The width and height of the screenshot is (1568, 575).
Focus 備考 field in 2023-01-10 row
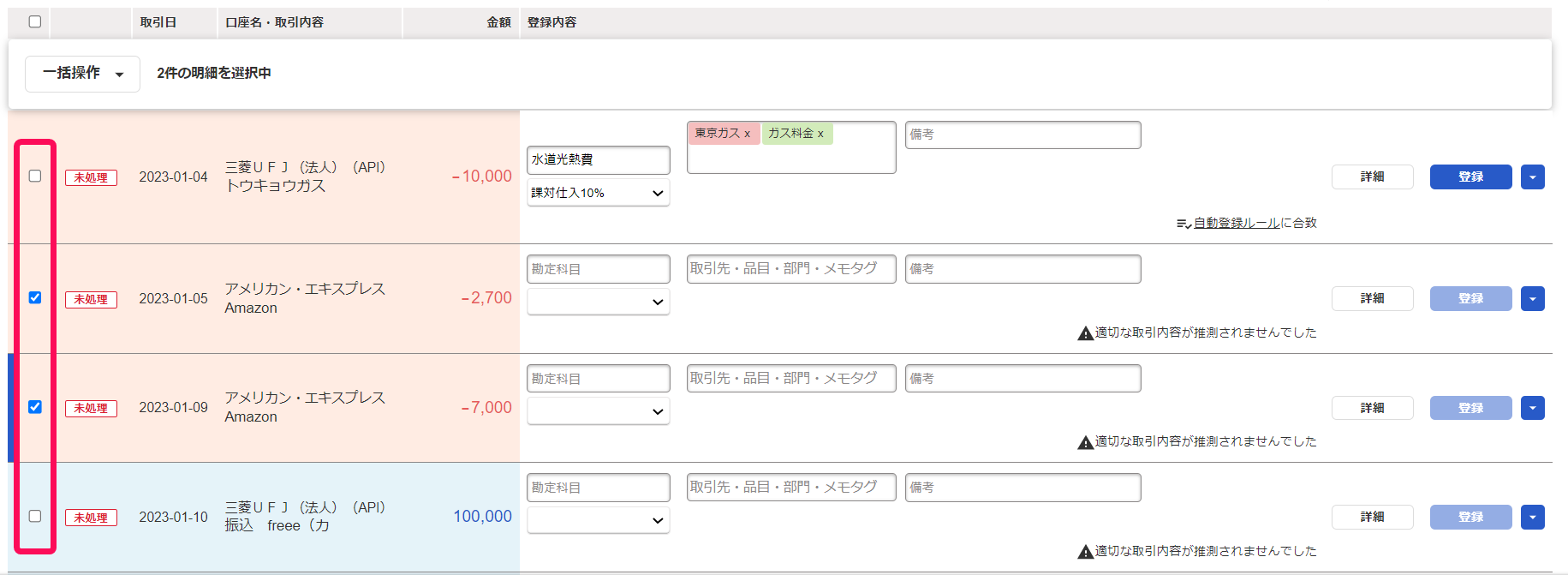point(1022,488)
